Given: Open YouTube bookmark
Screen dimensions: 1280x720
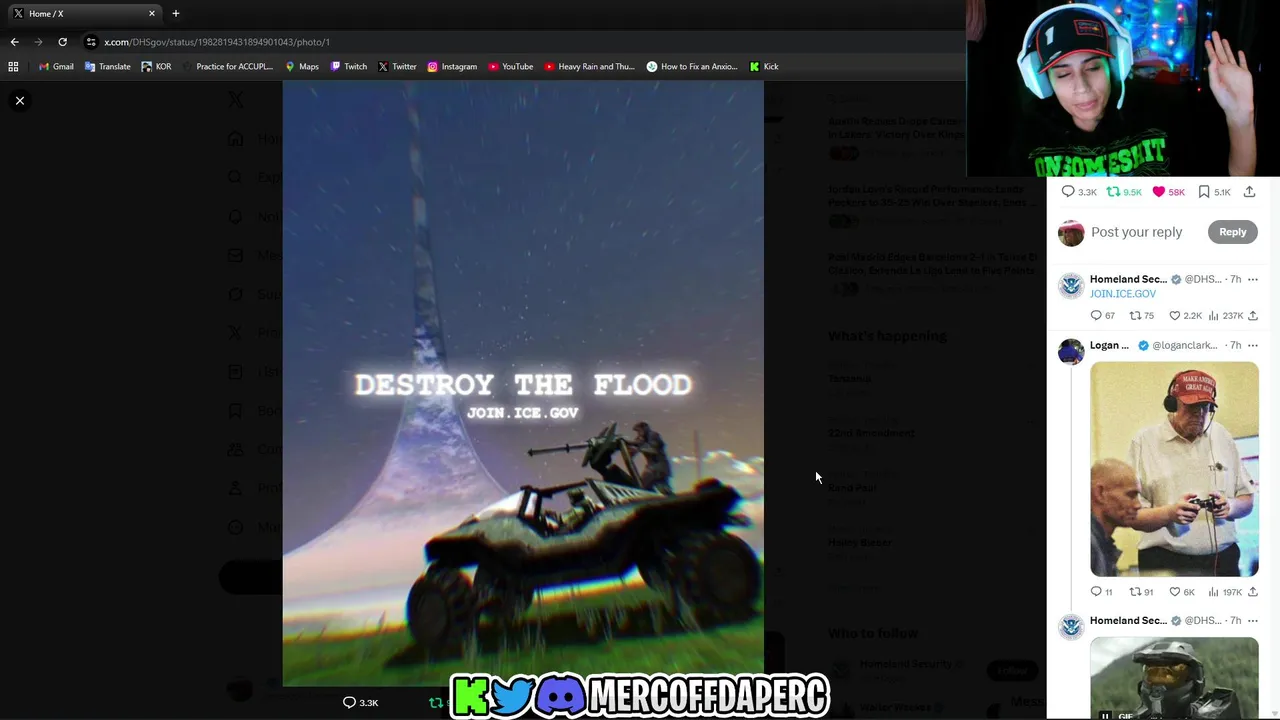Looking at the screenshot, I should pos(511,66).
